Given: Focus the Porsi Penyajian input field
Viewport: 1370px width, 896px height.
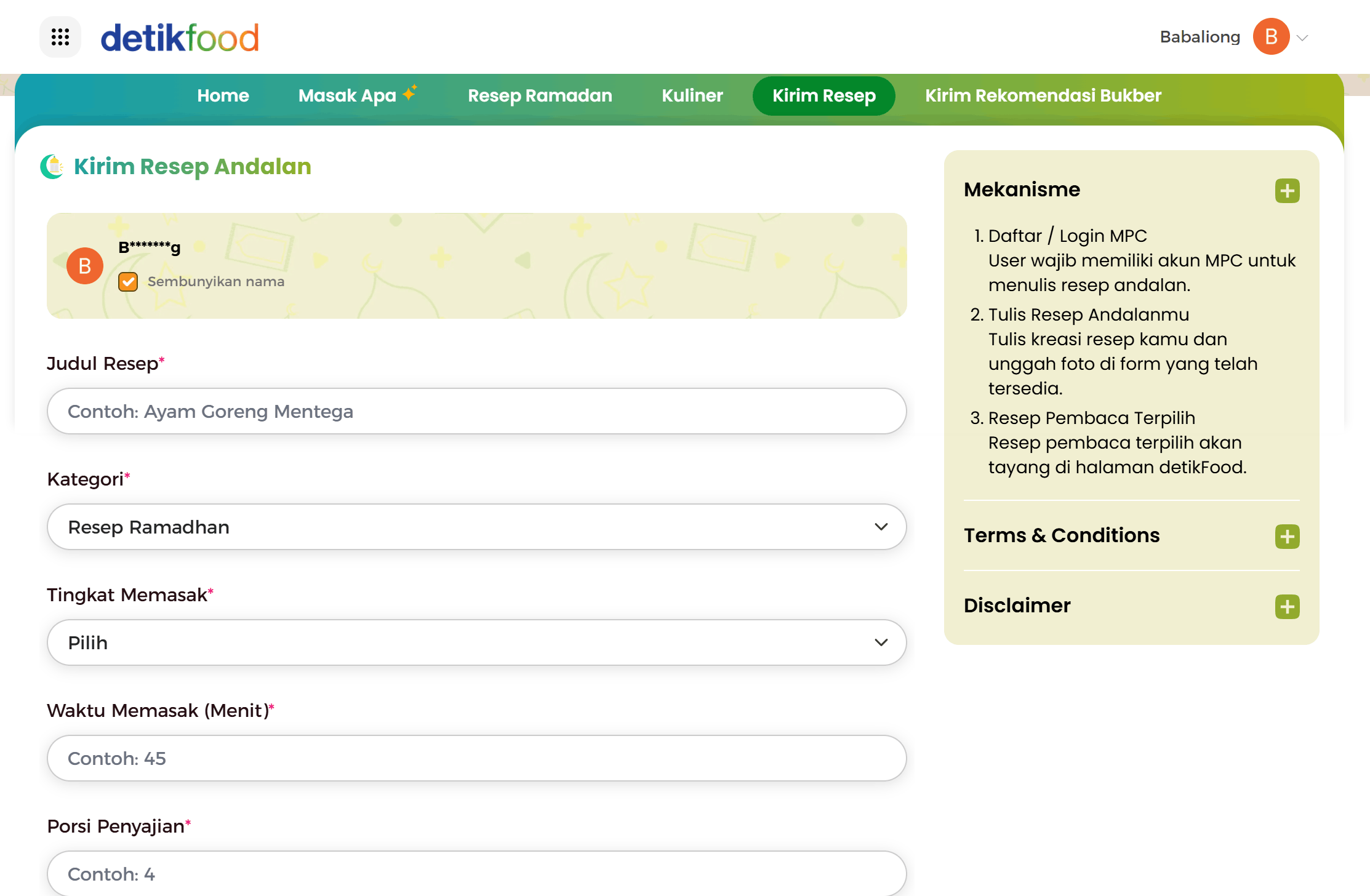Looking at the screenshot, I should 476,873.
